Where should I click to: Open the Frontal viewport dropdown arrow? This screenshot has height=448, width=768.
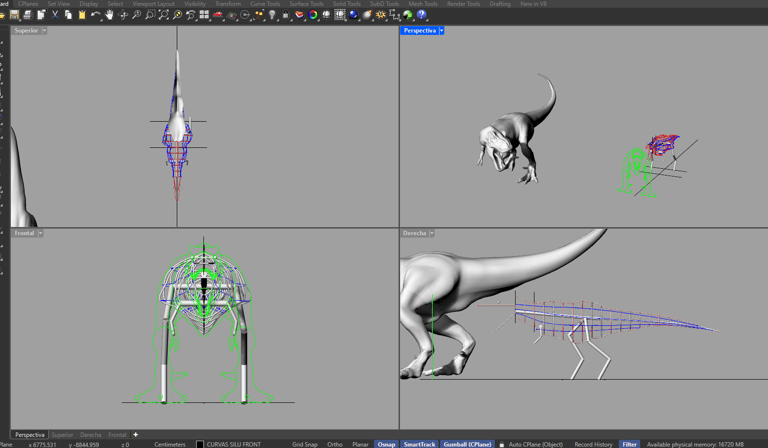(41, 233)
